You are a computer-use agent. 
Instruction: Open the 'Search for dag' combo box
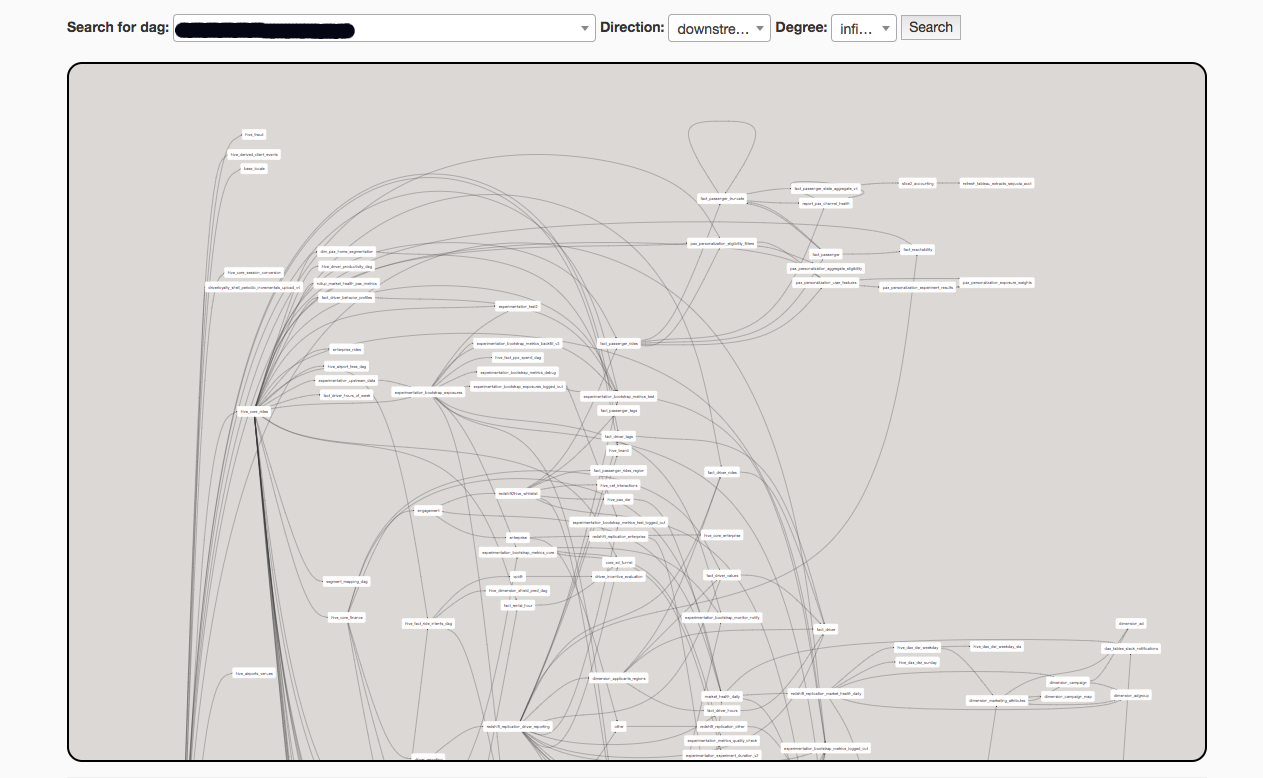[x=384, y=28]
